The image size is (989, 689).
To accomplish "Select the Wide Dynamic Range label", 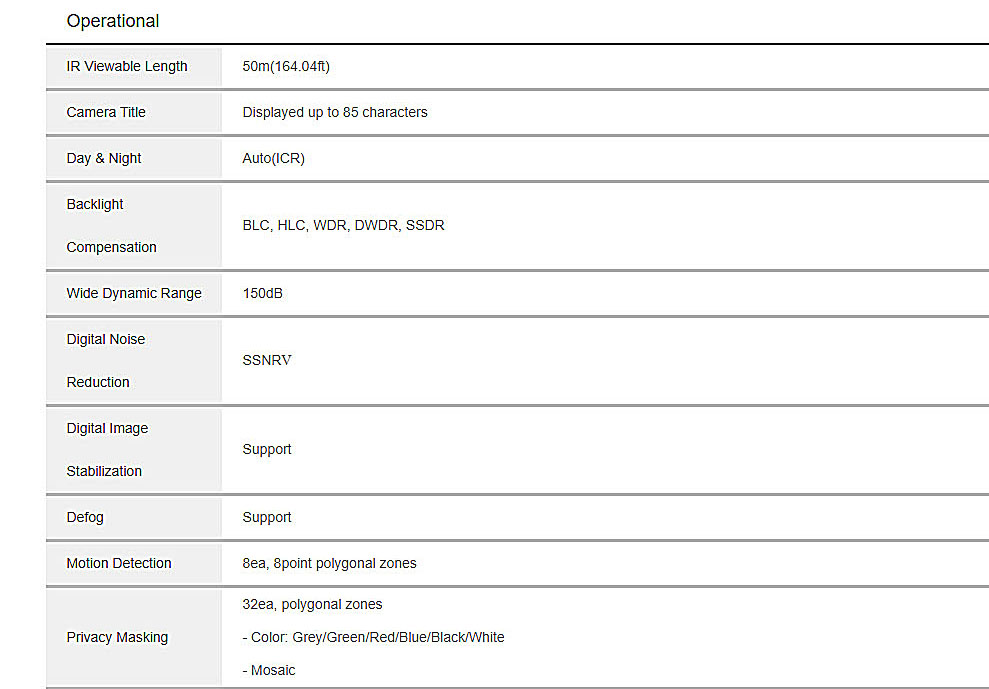I will pyautogui.click(x=134, y=293).
